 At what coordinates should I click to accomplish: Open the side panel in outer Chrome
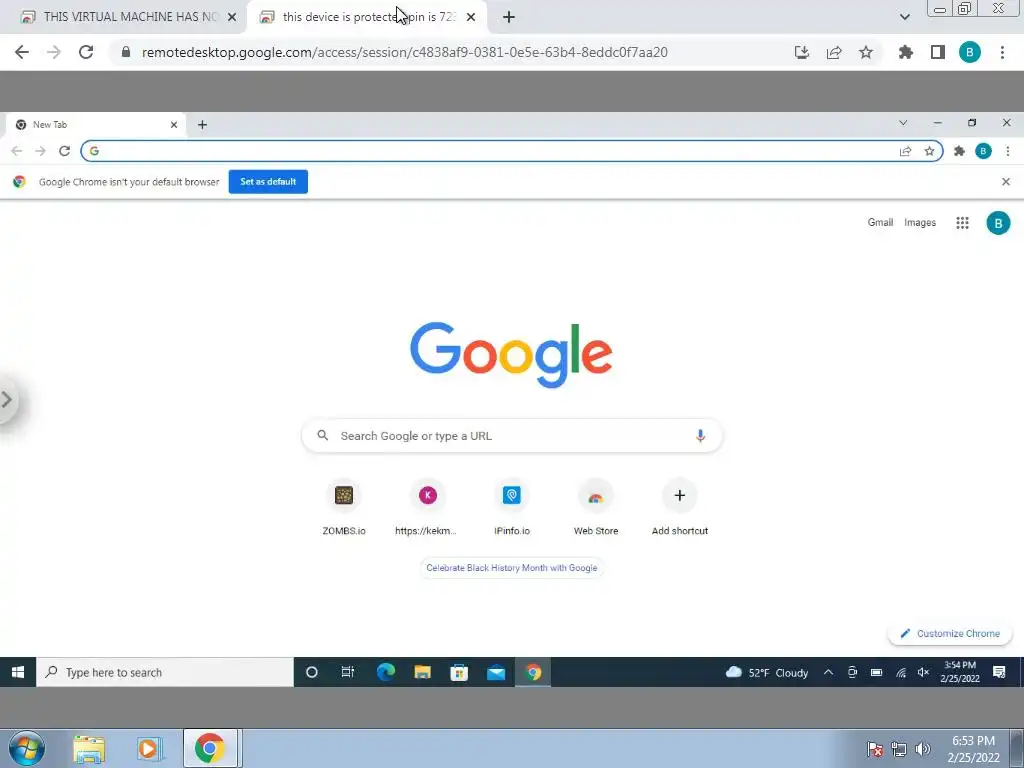(938, 52)
